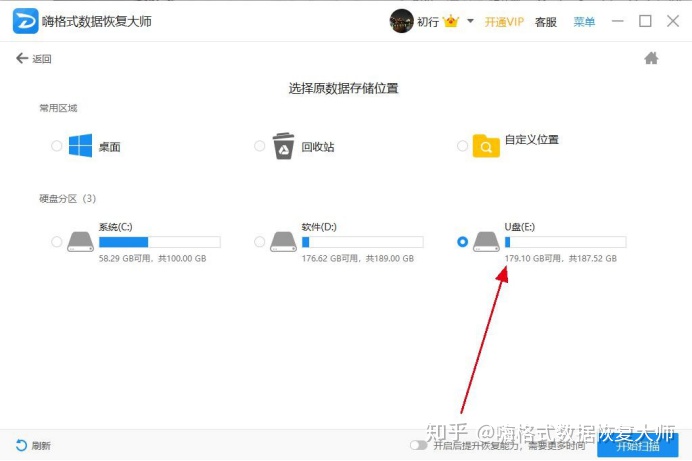
Task: Open the account dropdown arrow
Action: [470, 21]
